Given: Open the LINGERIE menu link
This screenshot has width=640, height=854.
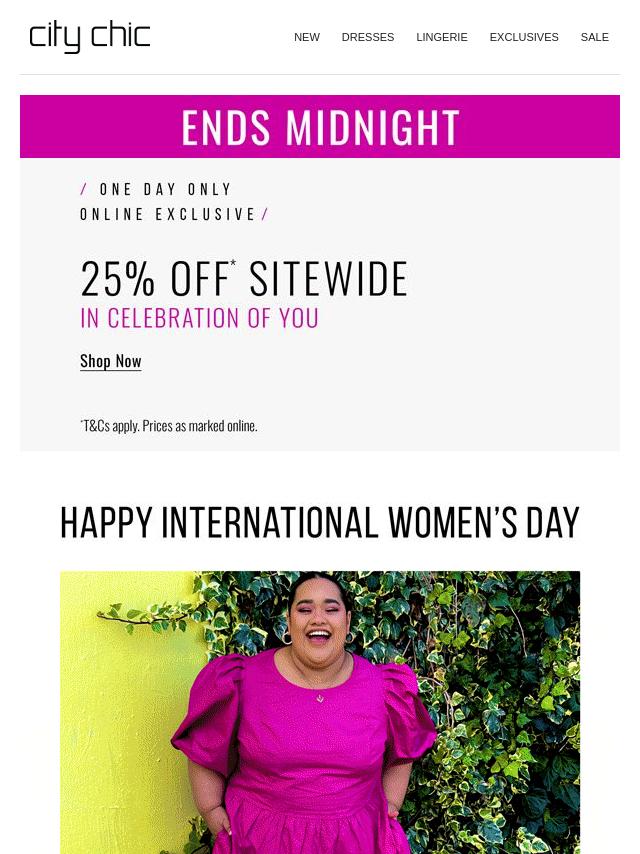Looking at the screenshot, I should click(x=442, y=37).
